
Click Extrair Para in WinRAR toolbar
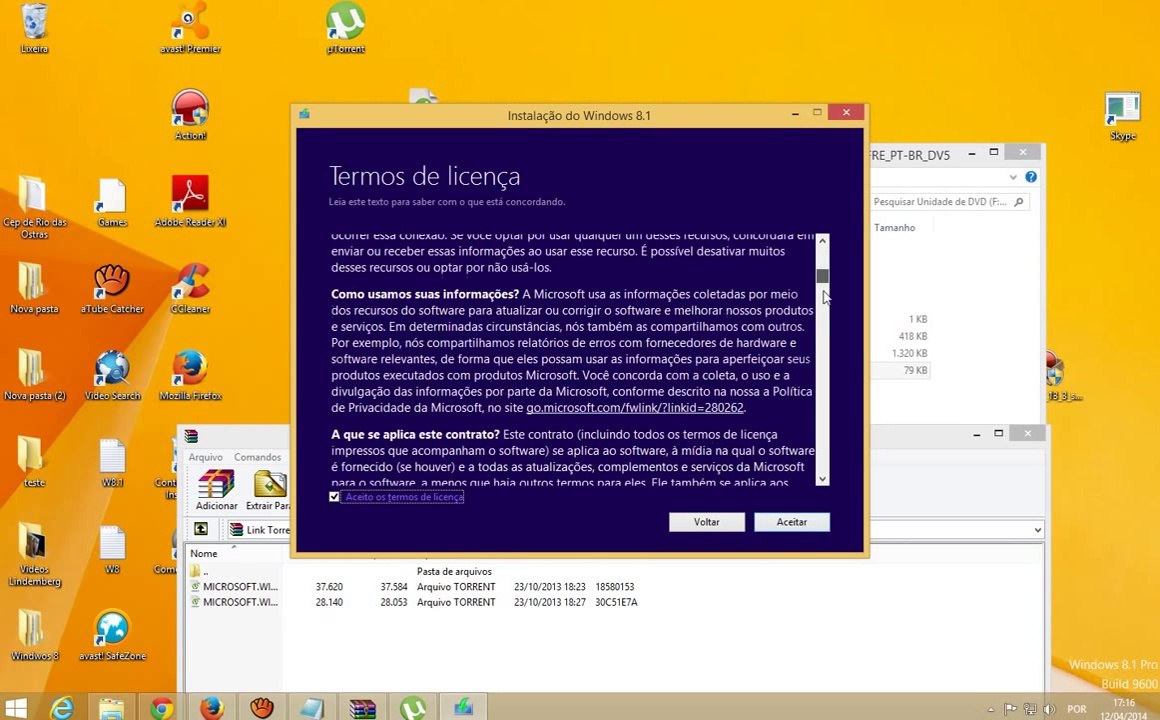tap(268, 490)
